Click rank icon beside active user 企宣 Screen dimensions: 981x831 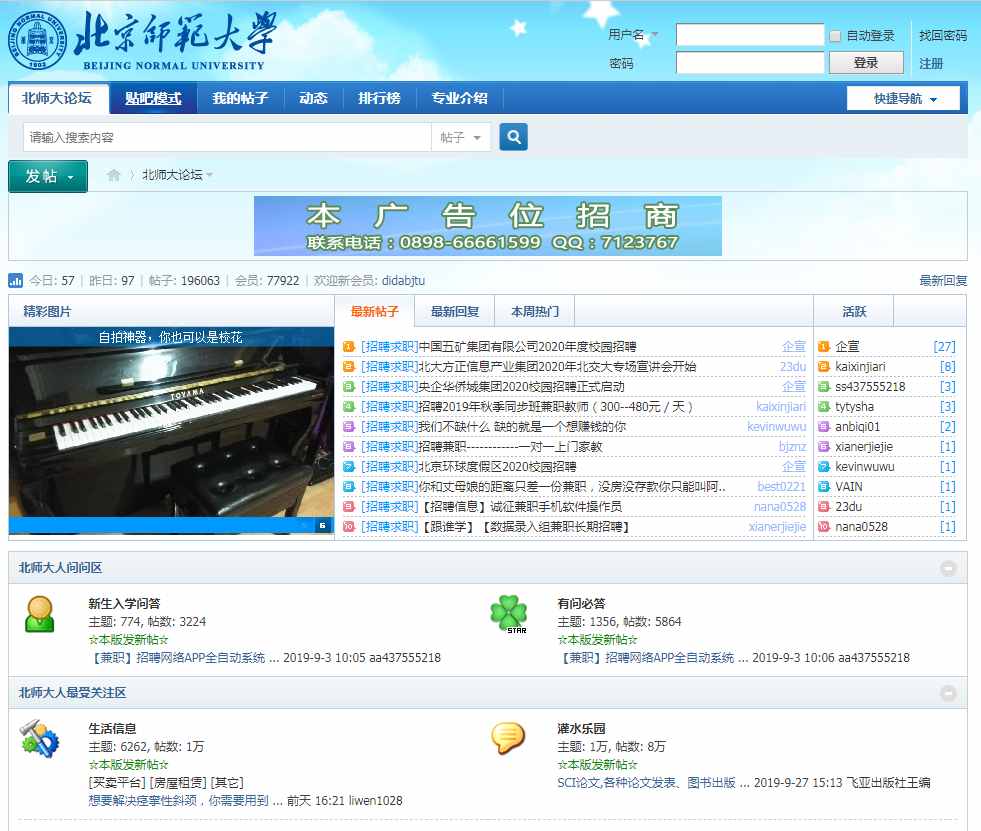824,347
